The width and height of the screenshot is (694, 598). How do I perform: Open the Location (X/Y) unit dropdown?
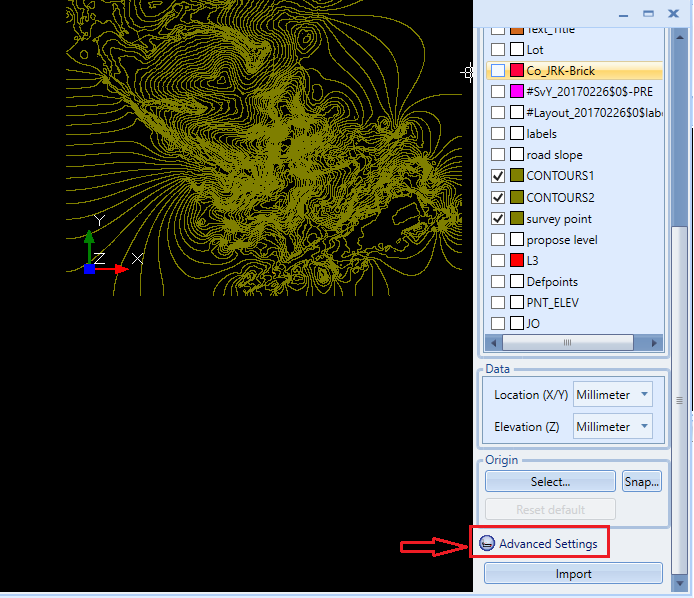point(613,394)
